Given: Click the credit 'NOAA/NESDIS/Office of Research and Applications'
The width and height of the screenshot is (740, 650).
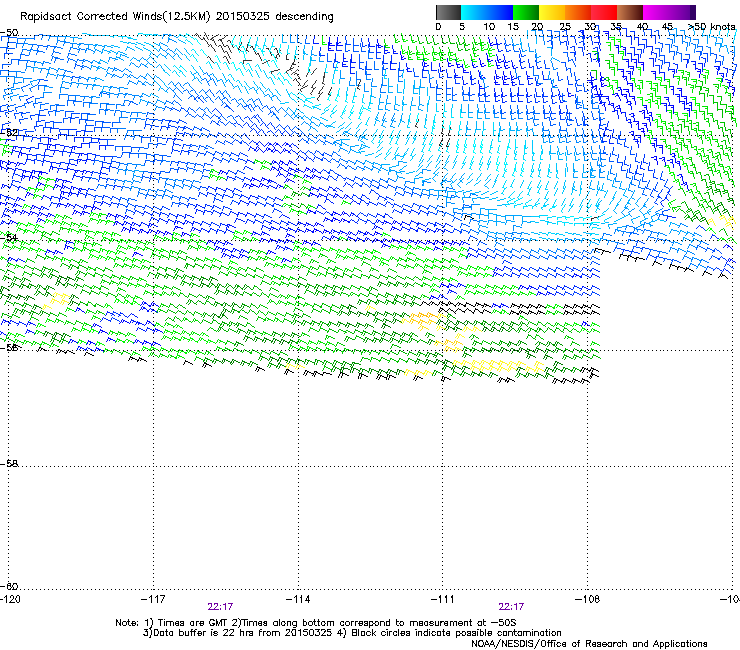Looking at the screenshot, I should click(589, 643).
